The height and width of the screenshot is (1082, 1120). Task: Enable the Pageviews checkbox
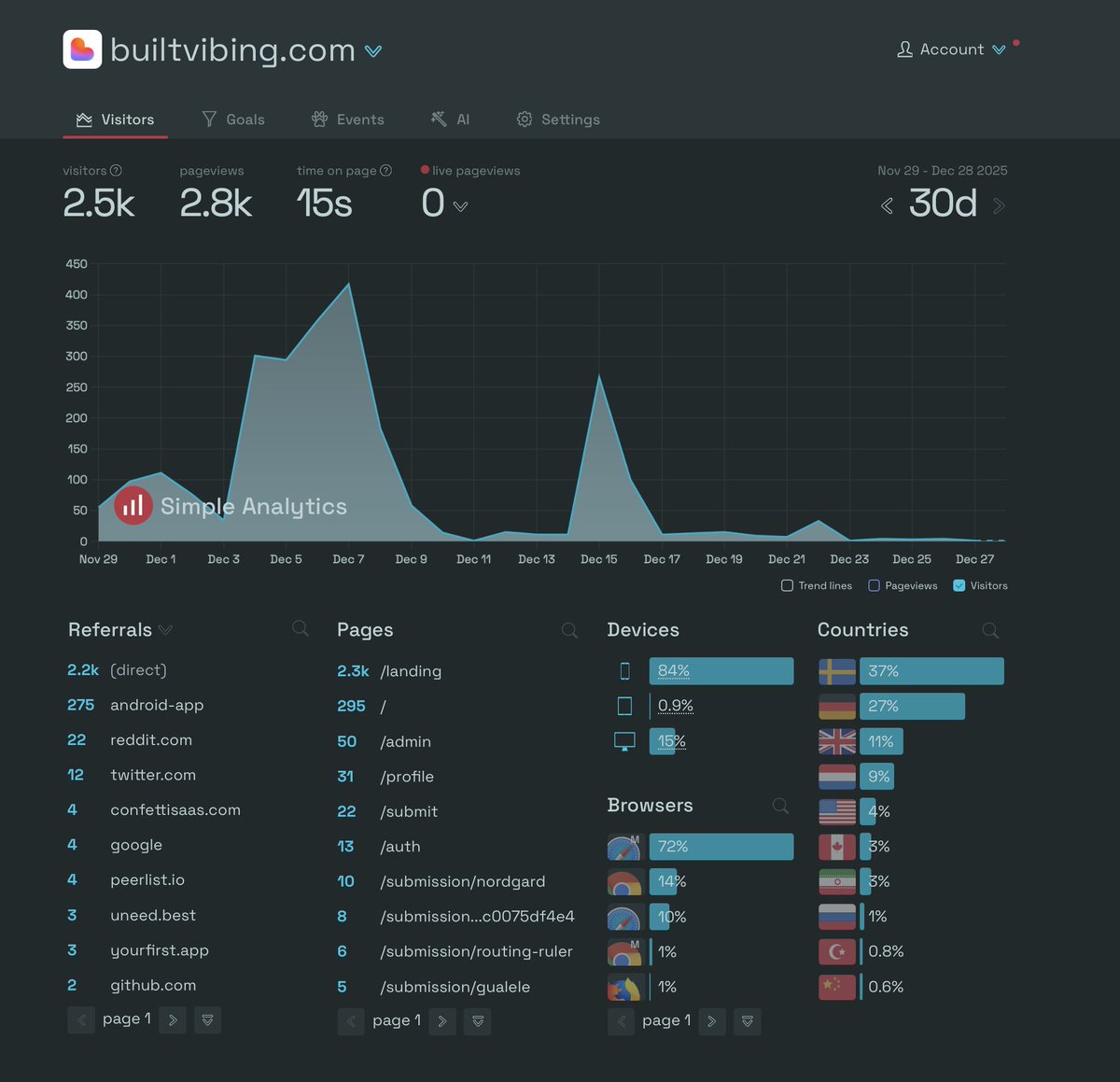click(x=874, y=585)
